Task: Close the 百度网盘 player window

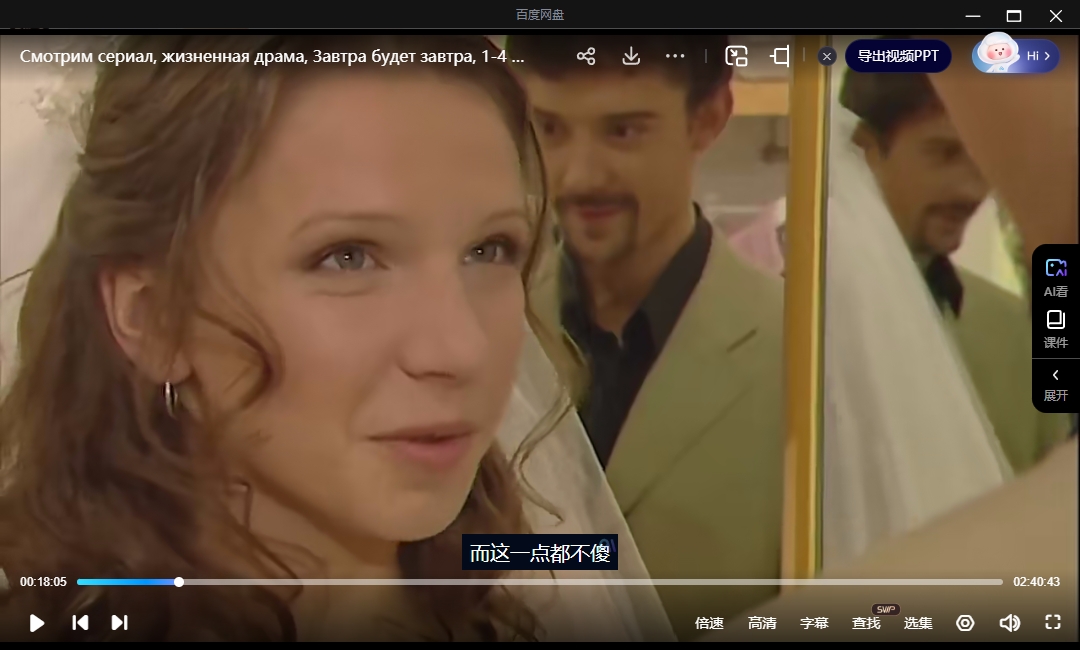Action: 1056,16
